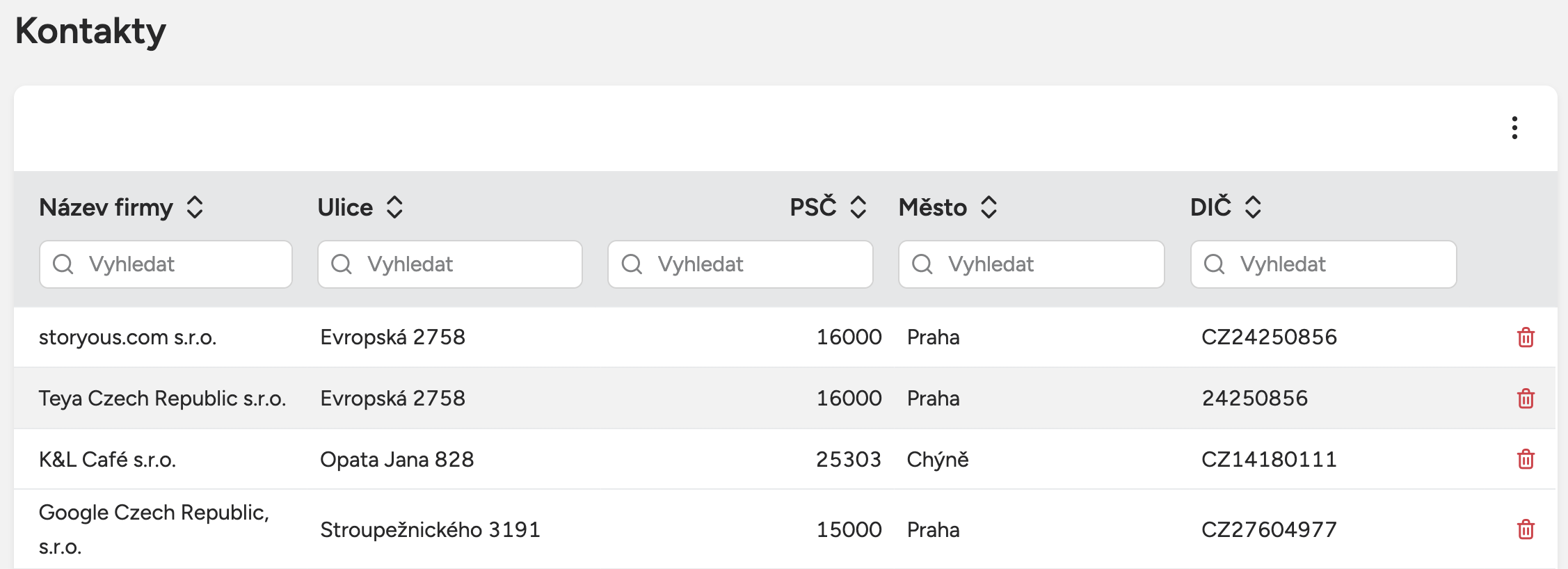Sort table by PSČ arrows
1568x569 pixels.
858,207
